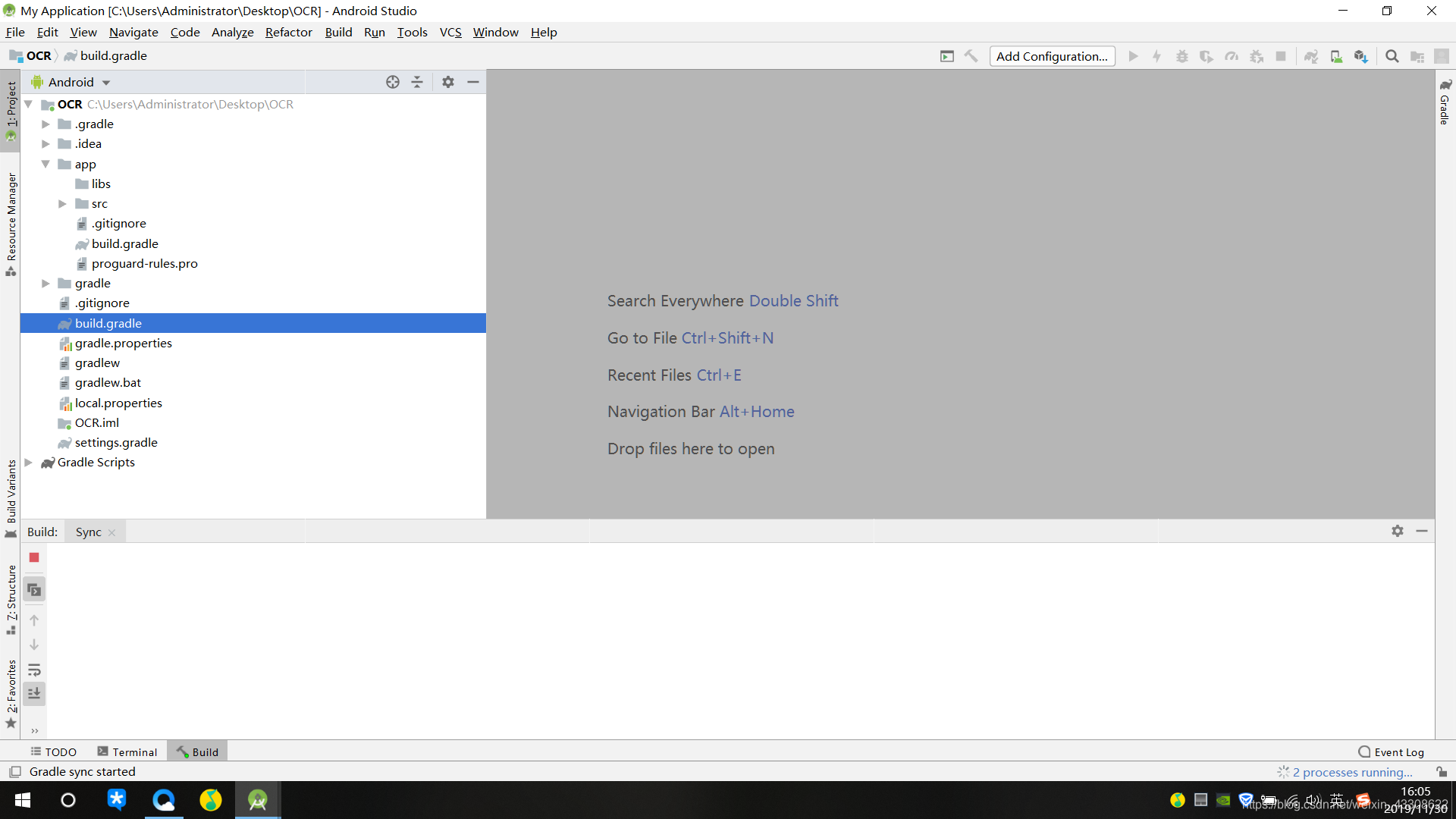The width and height of the screenshot is (1456, 819).
Task: Open the run target selector icon
Action: pyautogui.click(x=947, y=56)
